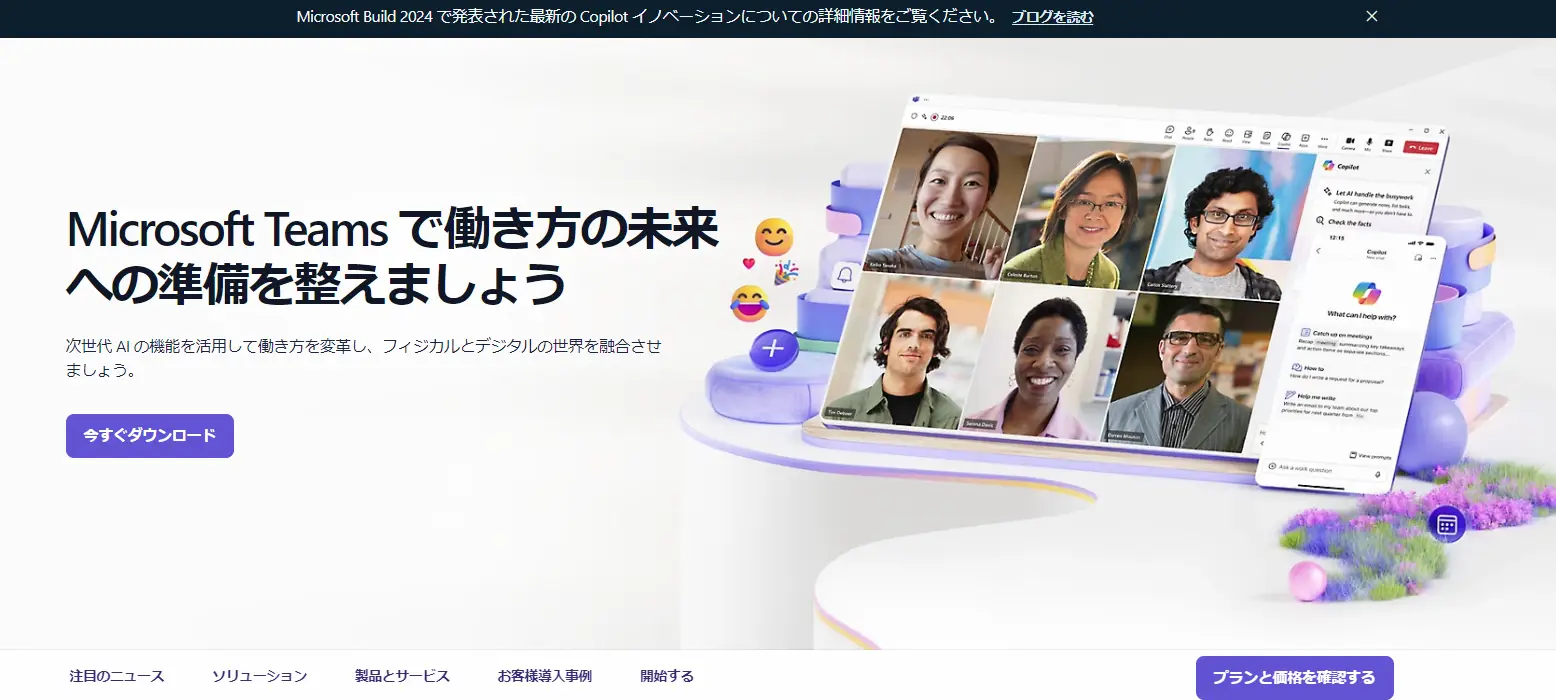Select "ソリューション" in the page navigation

coord(260,676)
